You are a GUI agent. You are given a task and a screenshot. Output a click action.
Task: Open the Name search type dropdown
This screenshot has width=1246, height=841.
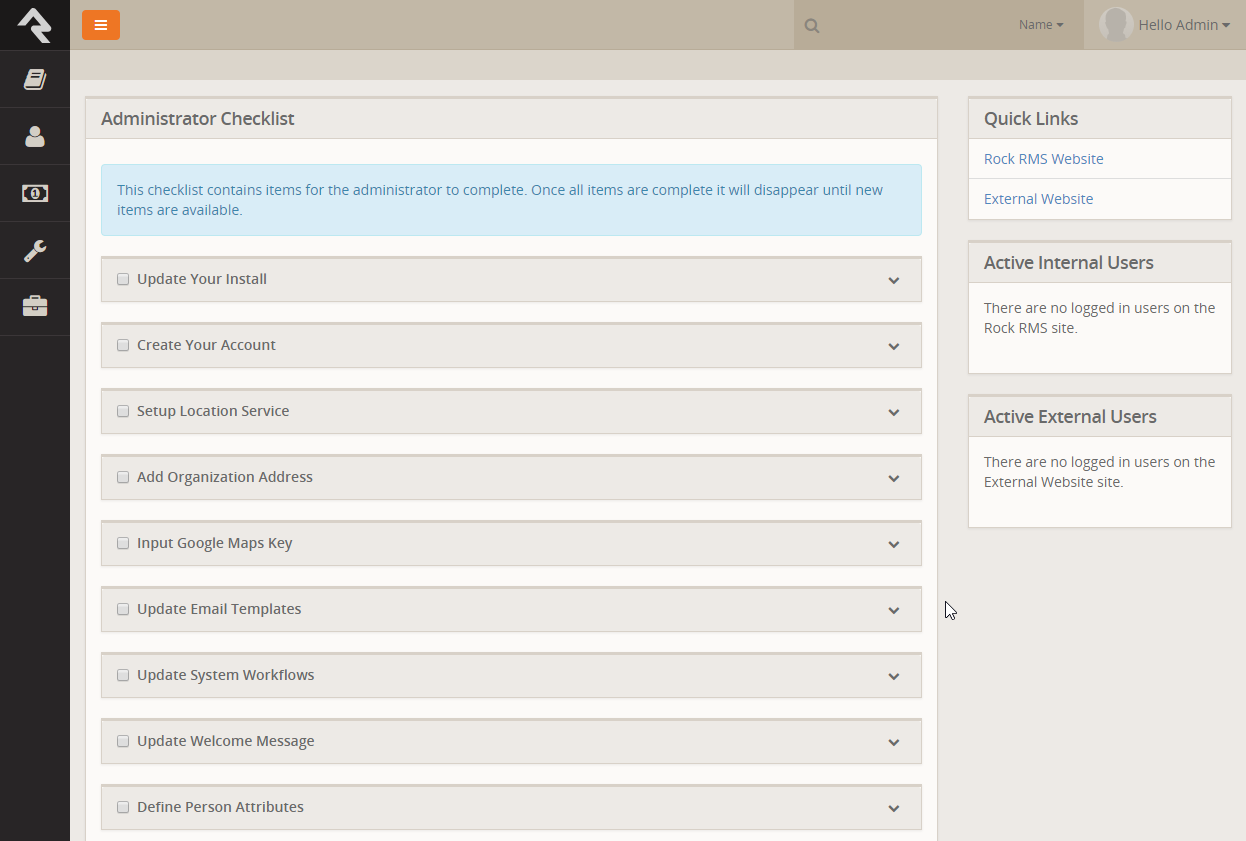[x=1041, y=25]
